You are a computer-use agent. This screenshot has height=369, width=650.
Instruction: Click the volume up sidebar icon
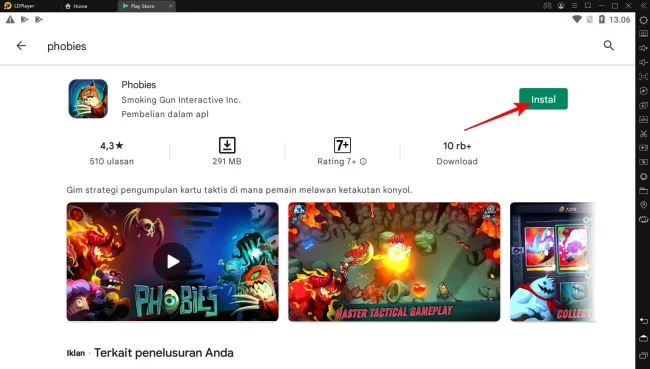[643, 48]
